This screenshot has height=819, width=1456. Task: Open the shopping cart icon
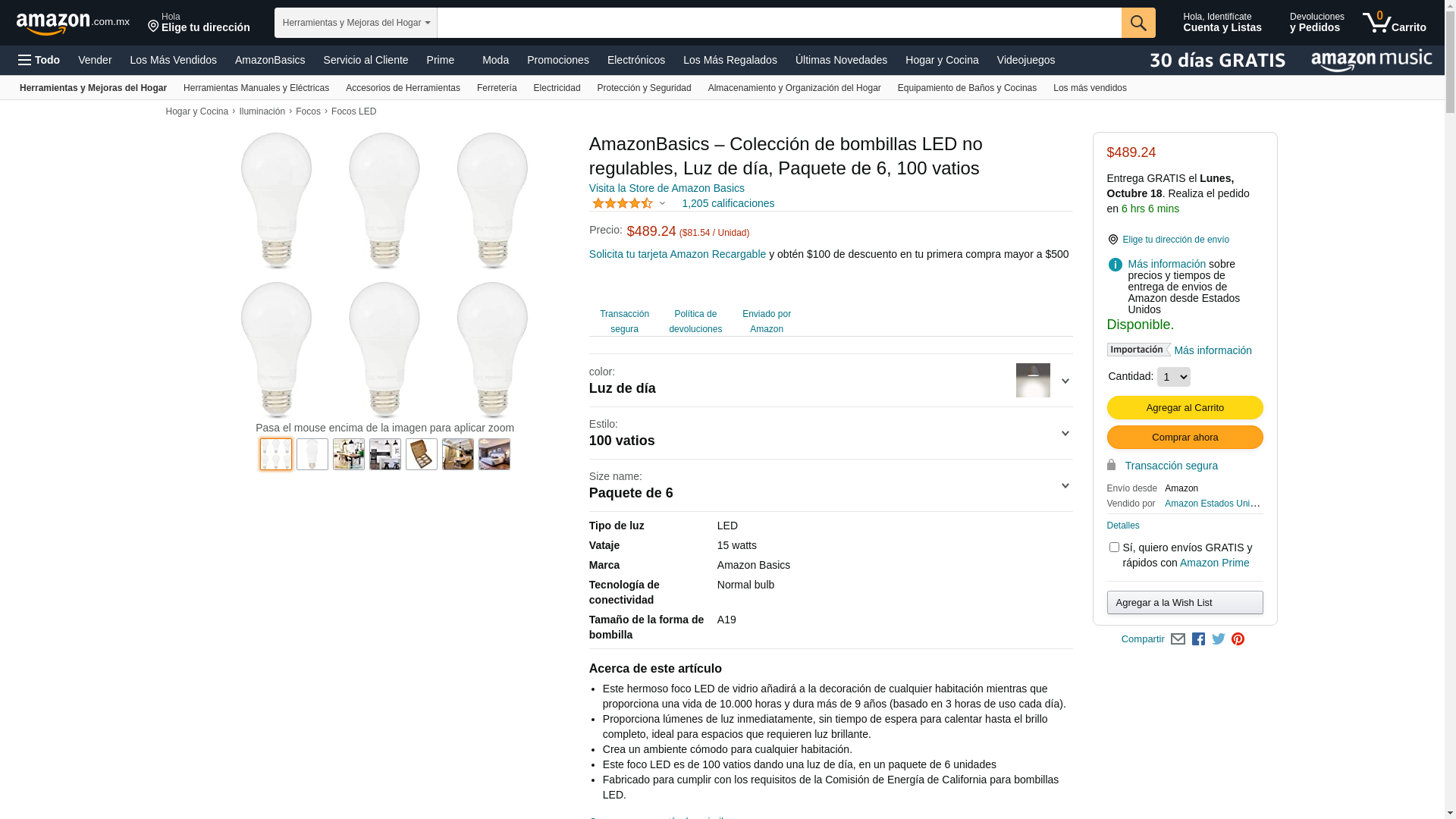(1393, 23)
